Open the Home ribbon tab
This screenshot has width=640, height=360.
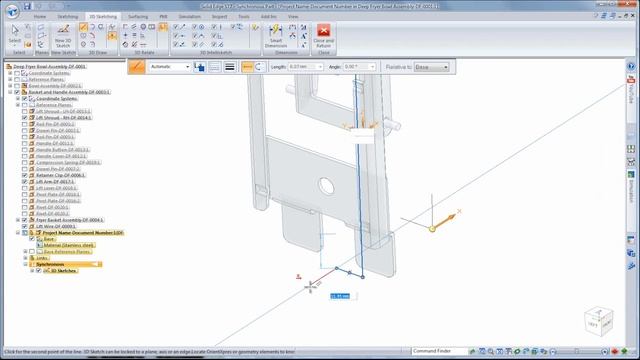(40, 17)
